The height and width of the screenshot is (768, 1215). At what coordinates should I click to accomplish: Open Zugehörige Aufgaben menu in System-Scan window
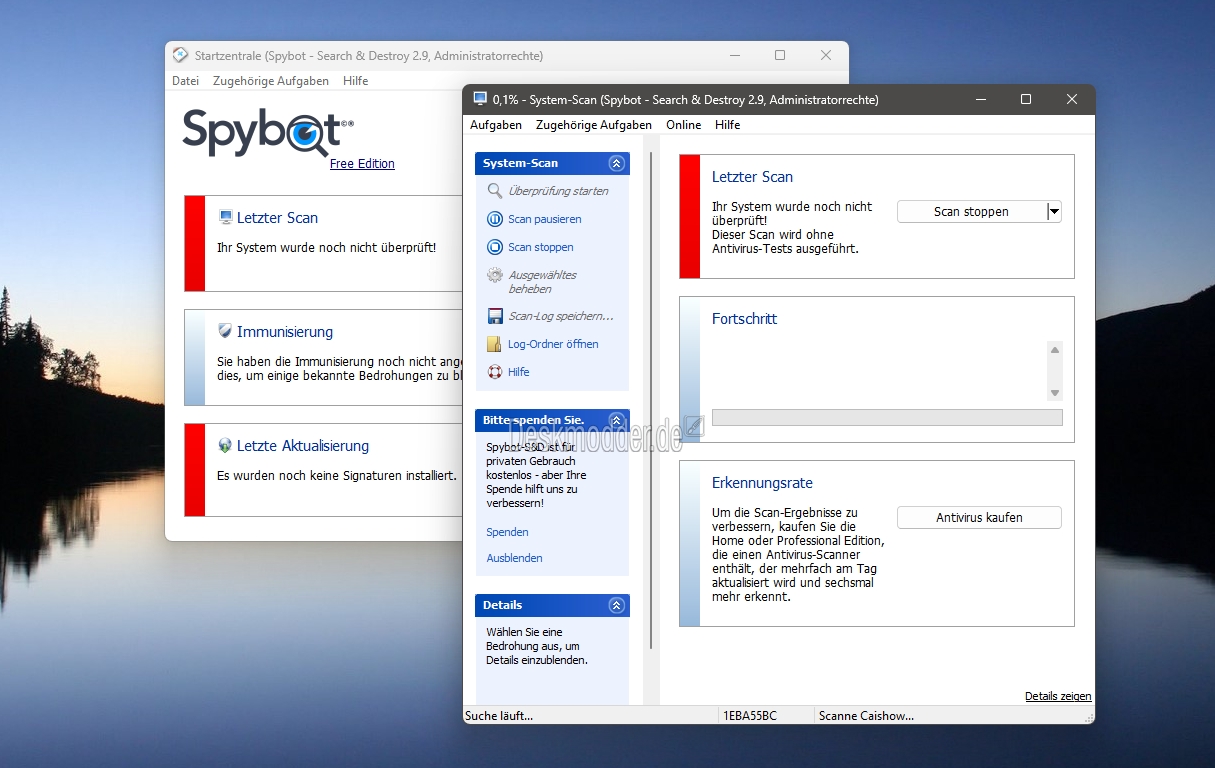click(594, 125)
